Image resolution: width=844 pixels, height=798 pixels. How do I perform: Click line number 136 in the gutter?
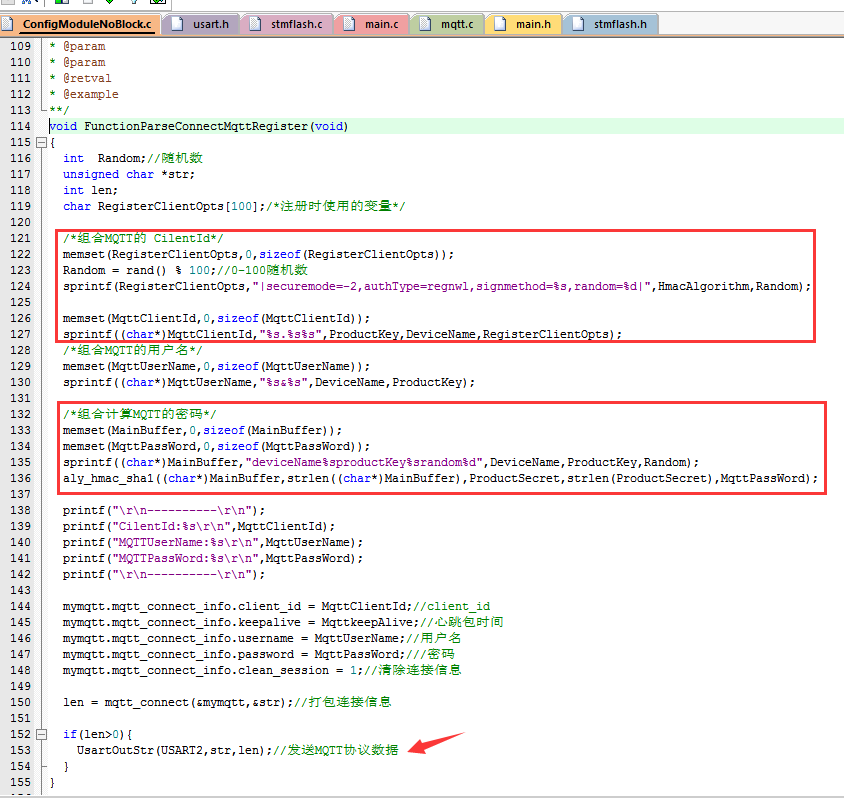pos(20,478)
